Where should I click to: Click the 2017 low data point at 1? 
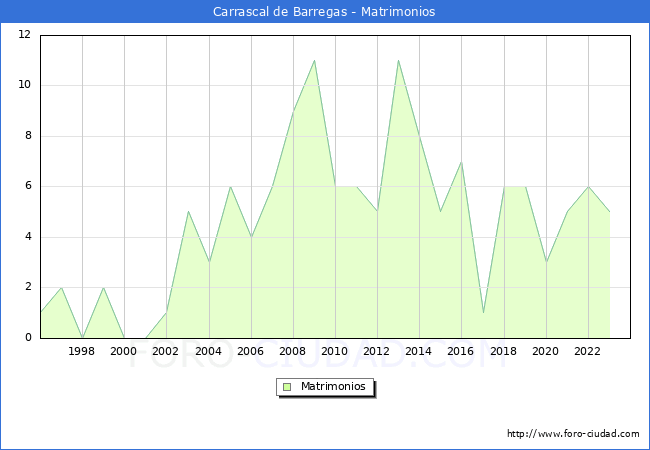click(483, 312)
